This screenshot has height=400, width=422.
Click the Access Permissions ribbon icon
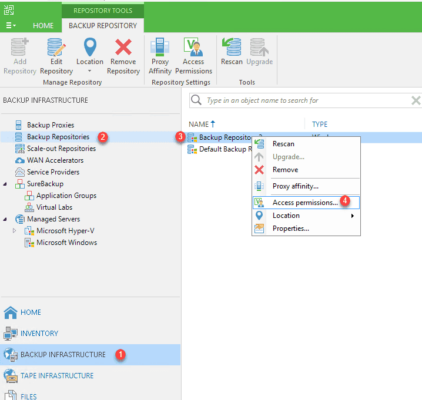click(193, 47)
